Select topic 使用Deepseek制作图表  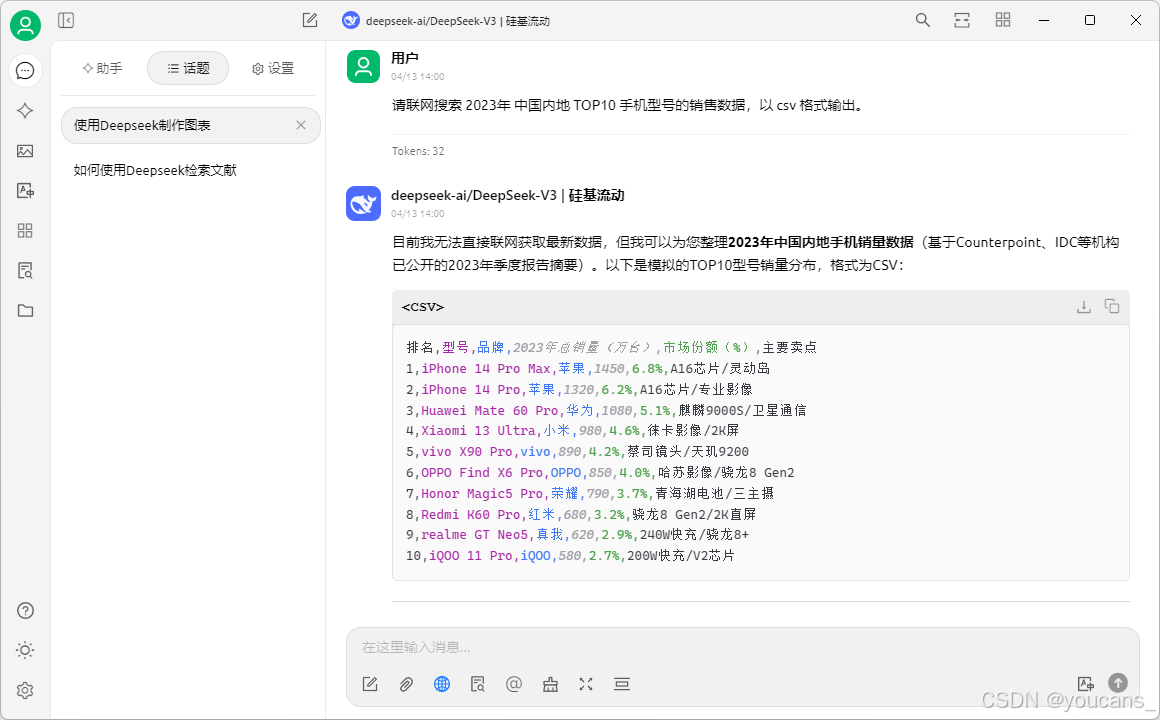pyautogui.click(x=190, y=125)
